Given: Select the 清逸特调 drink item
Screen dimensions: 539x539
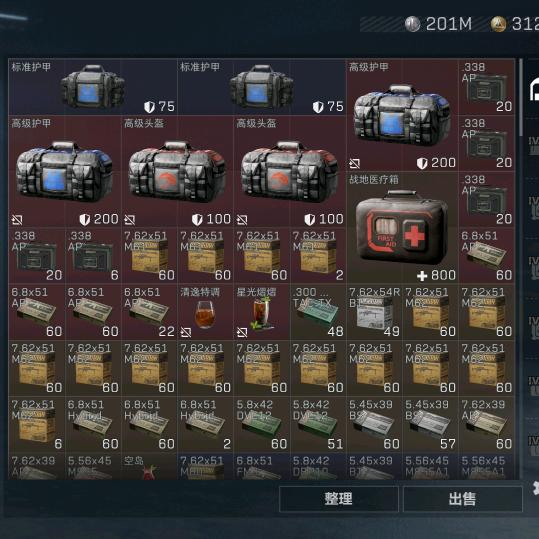Looking at the screenshot, I should [205, 312].
